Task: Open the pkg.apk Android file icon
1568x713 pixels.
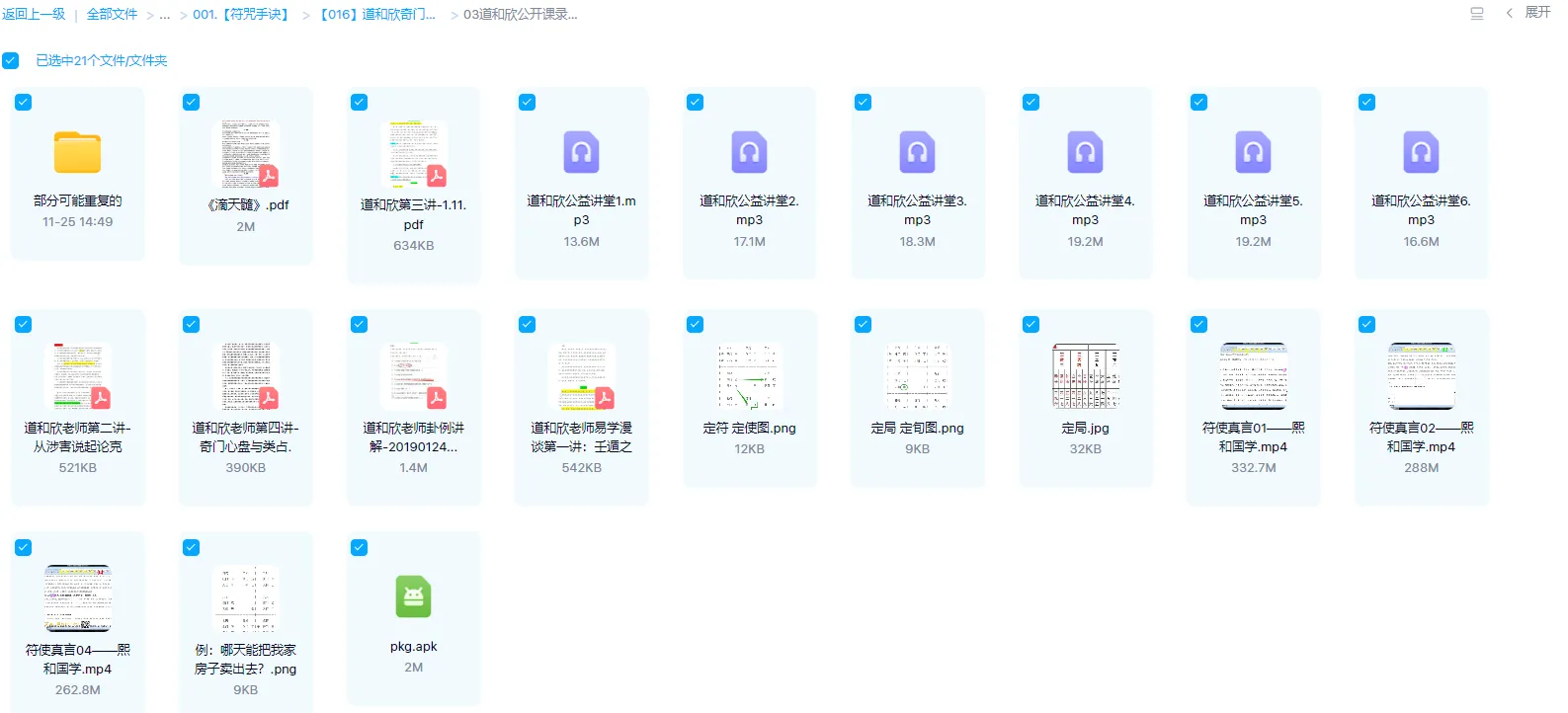Action: pyautogui.click(x=413, y=596)
